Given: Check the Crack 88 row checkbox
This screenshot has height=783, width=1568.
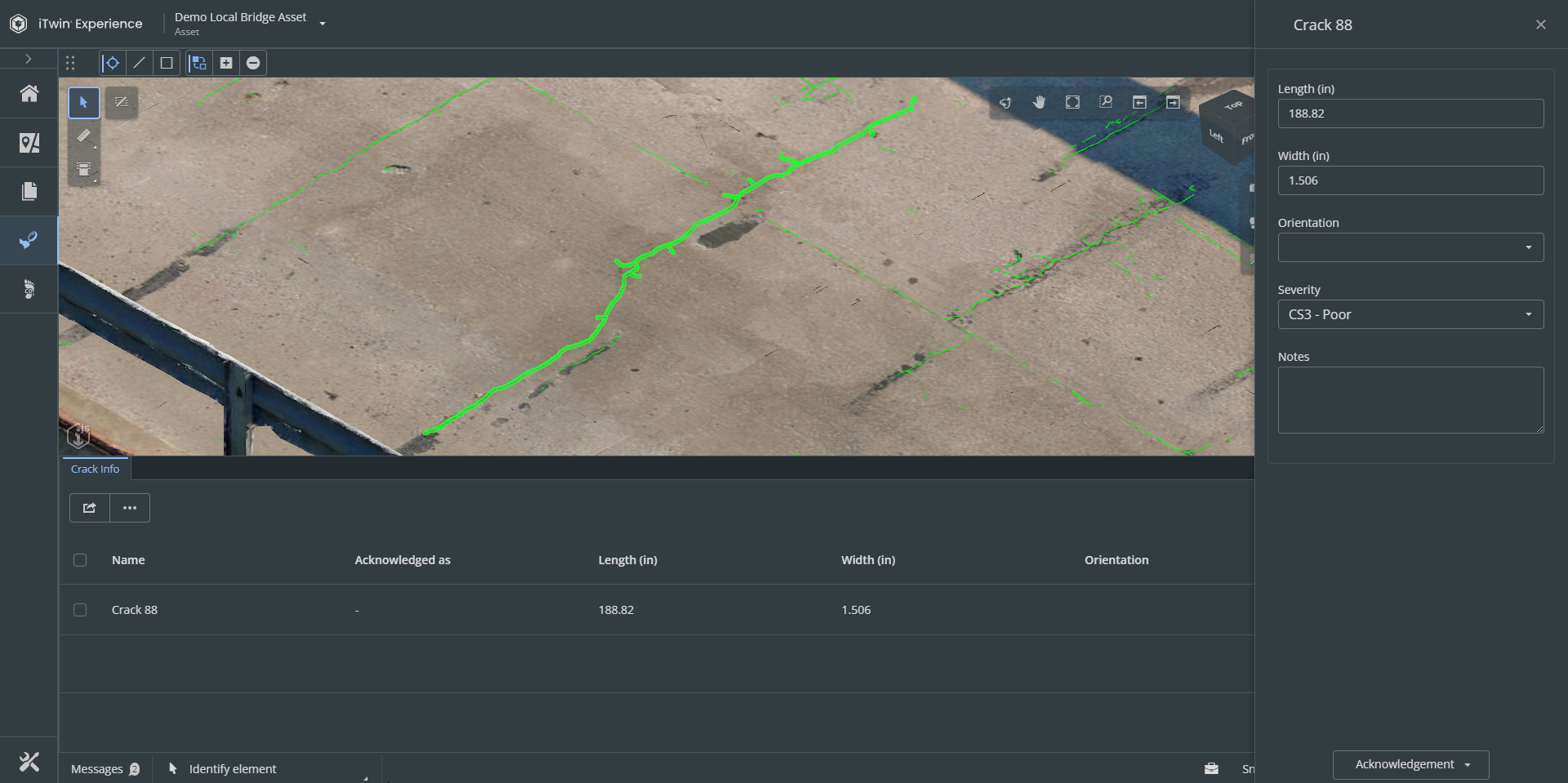Looking at the screenshot, I should click(x=80, y=610).
